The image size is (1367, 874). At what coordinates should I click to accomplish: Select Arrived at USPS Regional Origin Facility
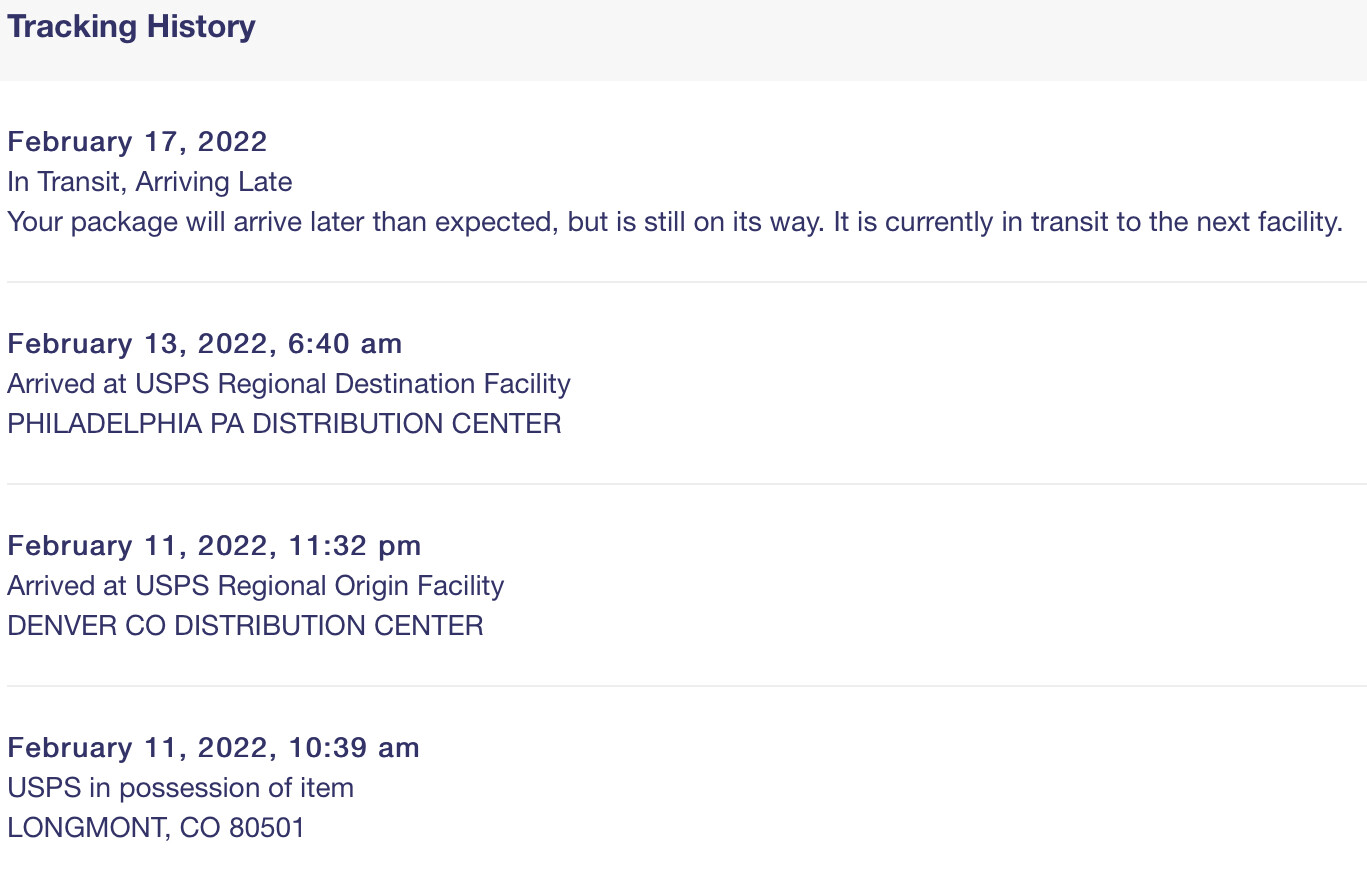point(255,586)
